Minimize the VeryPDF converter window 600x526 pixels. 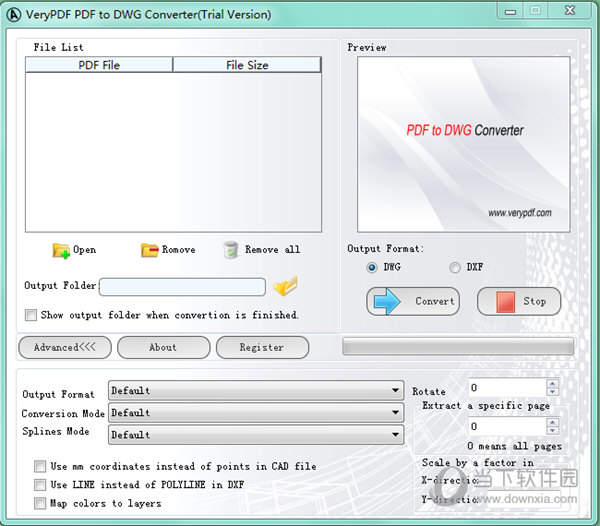[511, 11]
